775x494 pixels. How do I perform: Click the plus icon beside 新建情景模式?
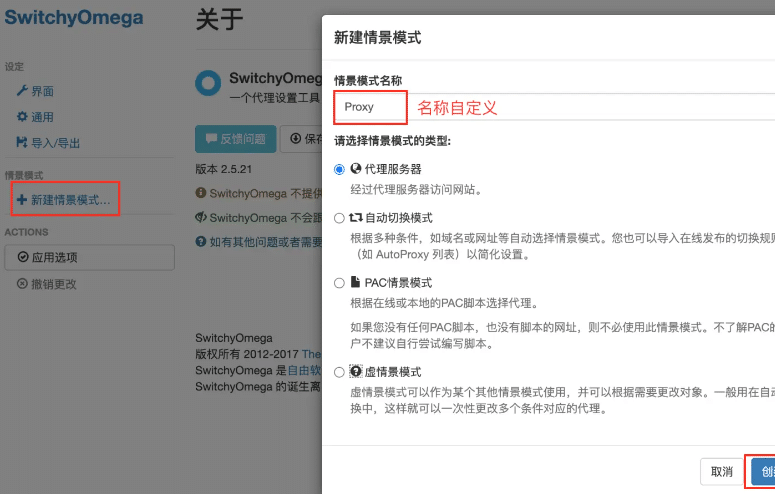pyautogui.click(x=22, y=200)
